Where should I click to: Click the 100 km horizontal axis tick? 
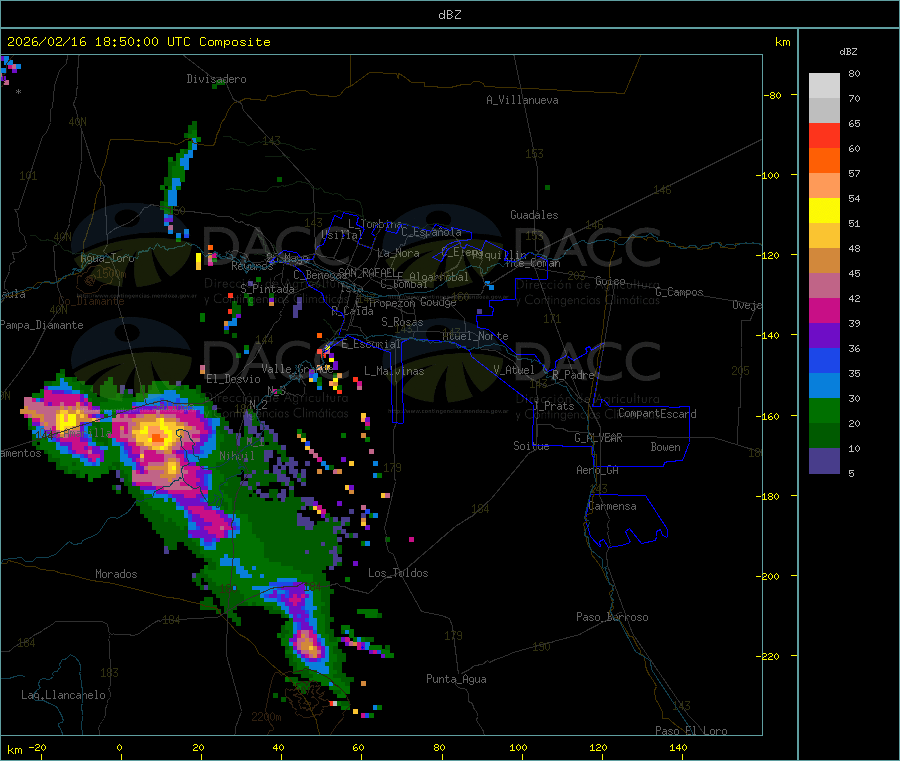click(x=519, y=747)
